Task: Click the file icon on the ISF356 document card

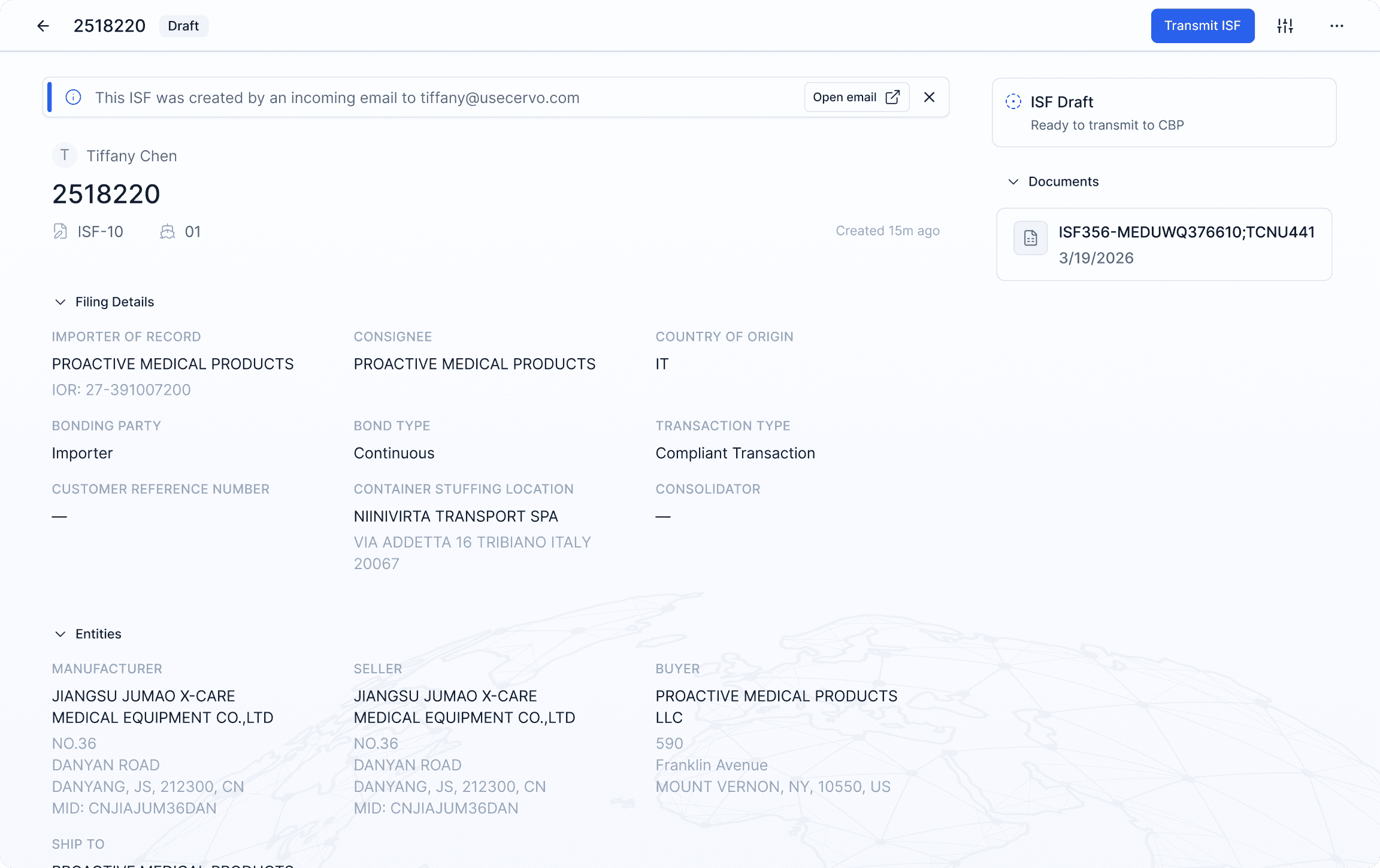Action: coord(1030,238)
